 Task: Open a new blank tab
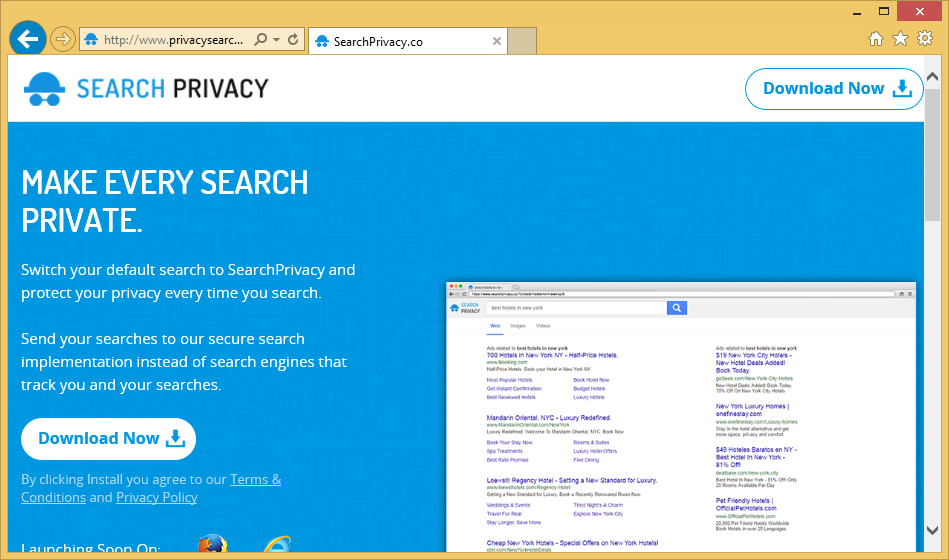point(522,41)
